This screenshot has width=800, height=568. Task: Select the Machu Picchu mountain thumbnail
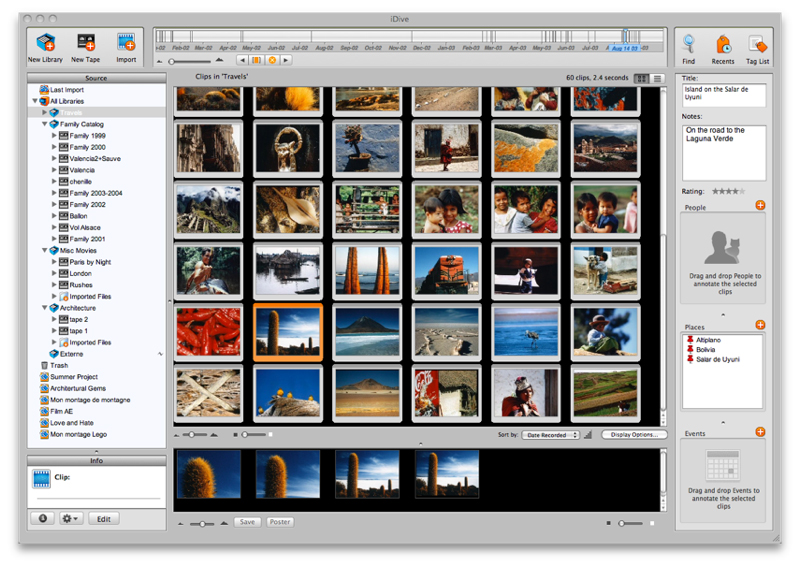click(208, 209)
